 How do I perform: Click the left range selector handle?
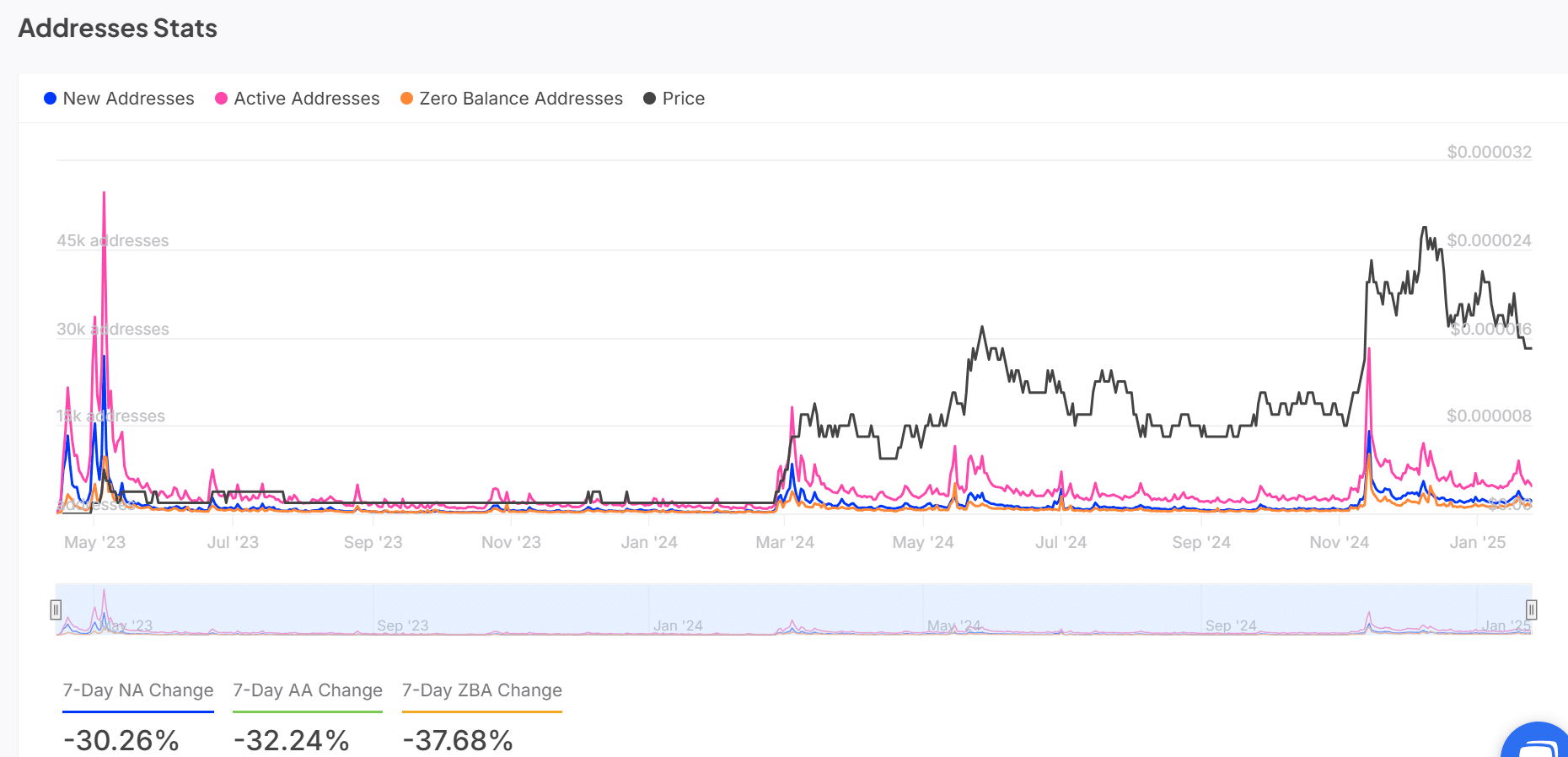(56, 609)
